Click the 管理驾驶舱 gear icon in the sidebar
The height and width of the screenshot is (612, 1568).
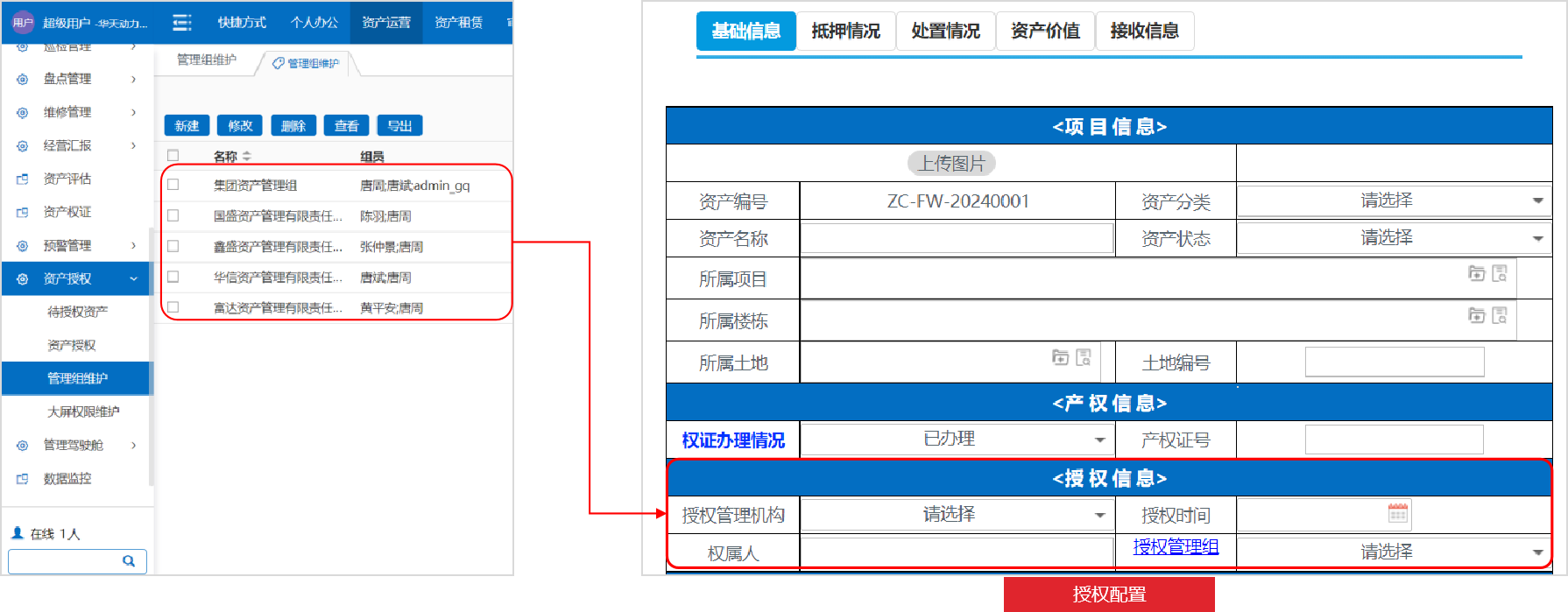click(23, 445)
